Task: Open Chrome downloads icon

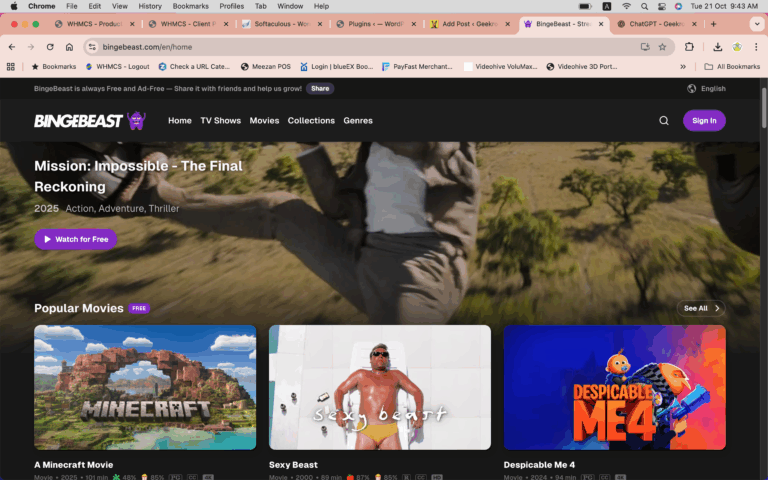Action: [717, 47]
